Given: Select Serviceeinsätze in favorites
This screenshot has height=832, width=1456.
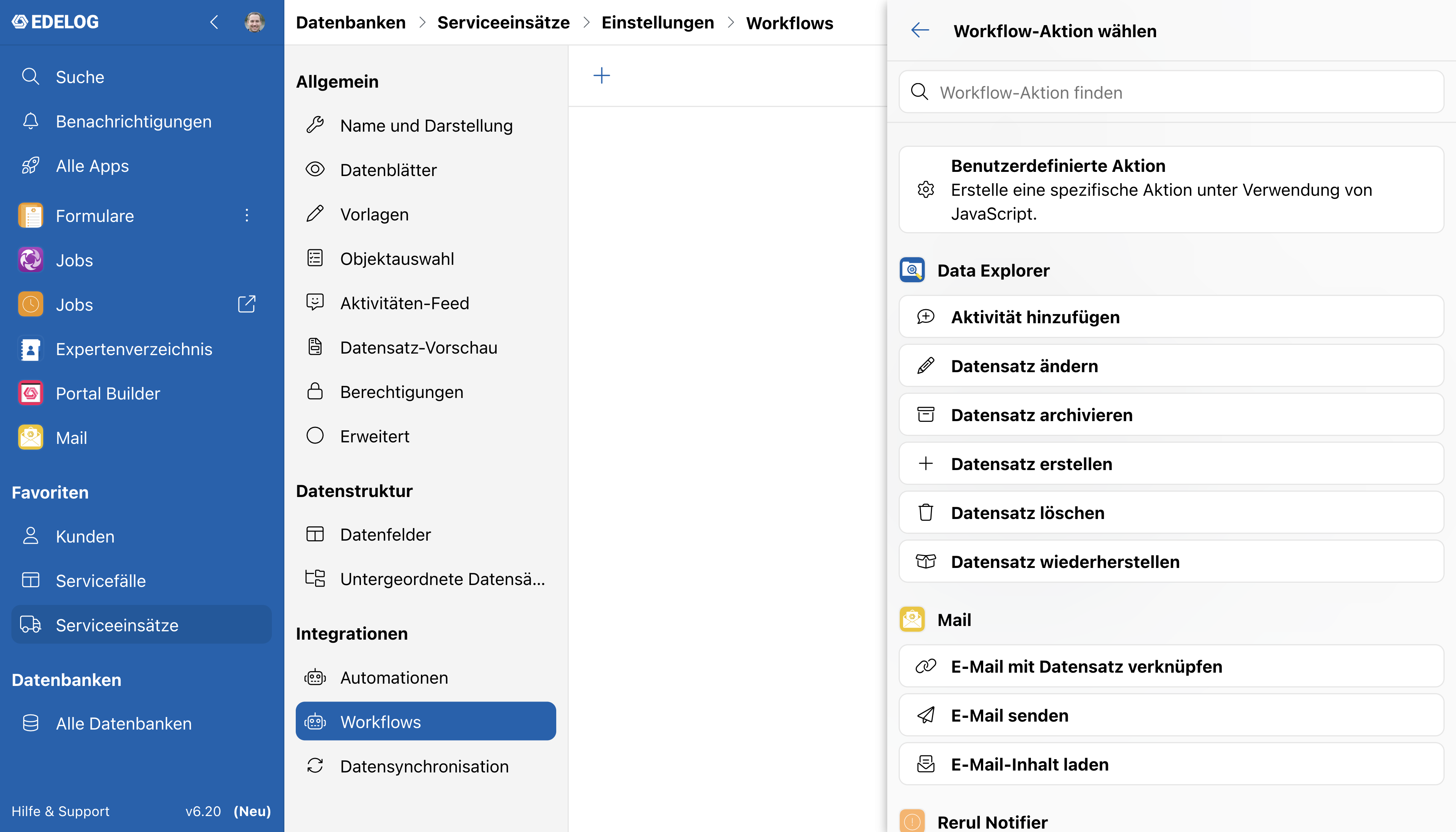Looking at the screenshot, I should point(141,624).
